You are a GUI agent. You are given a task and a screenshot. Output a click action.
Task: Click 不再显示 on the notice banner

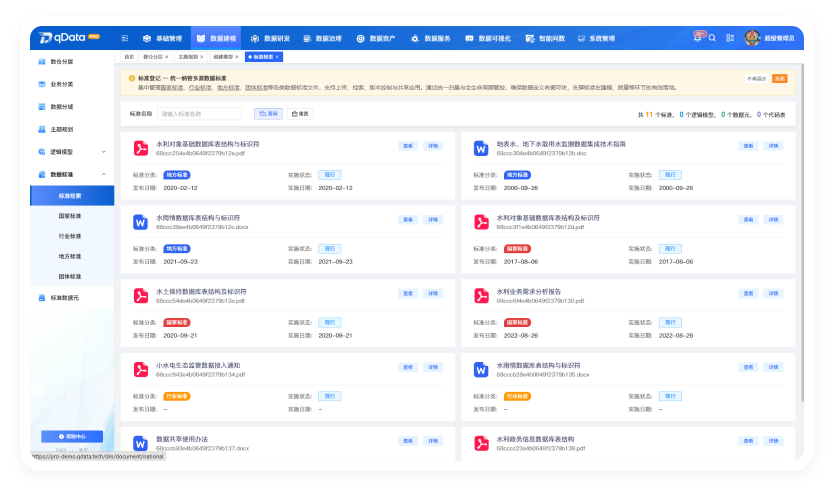[756, 79]
